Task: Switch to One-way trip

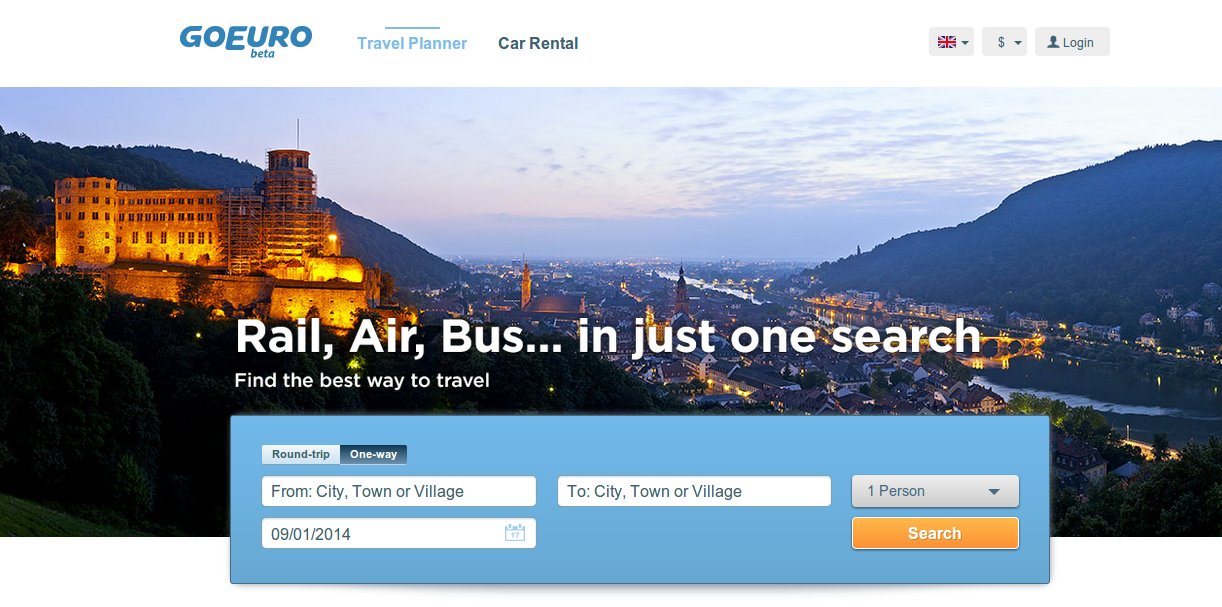Action: pos(373,454)
